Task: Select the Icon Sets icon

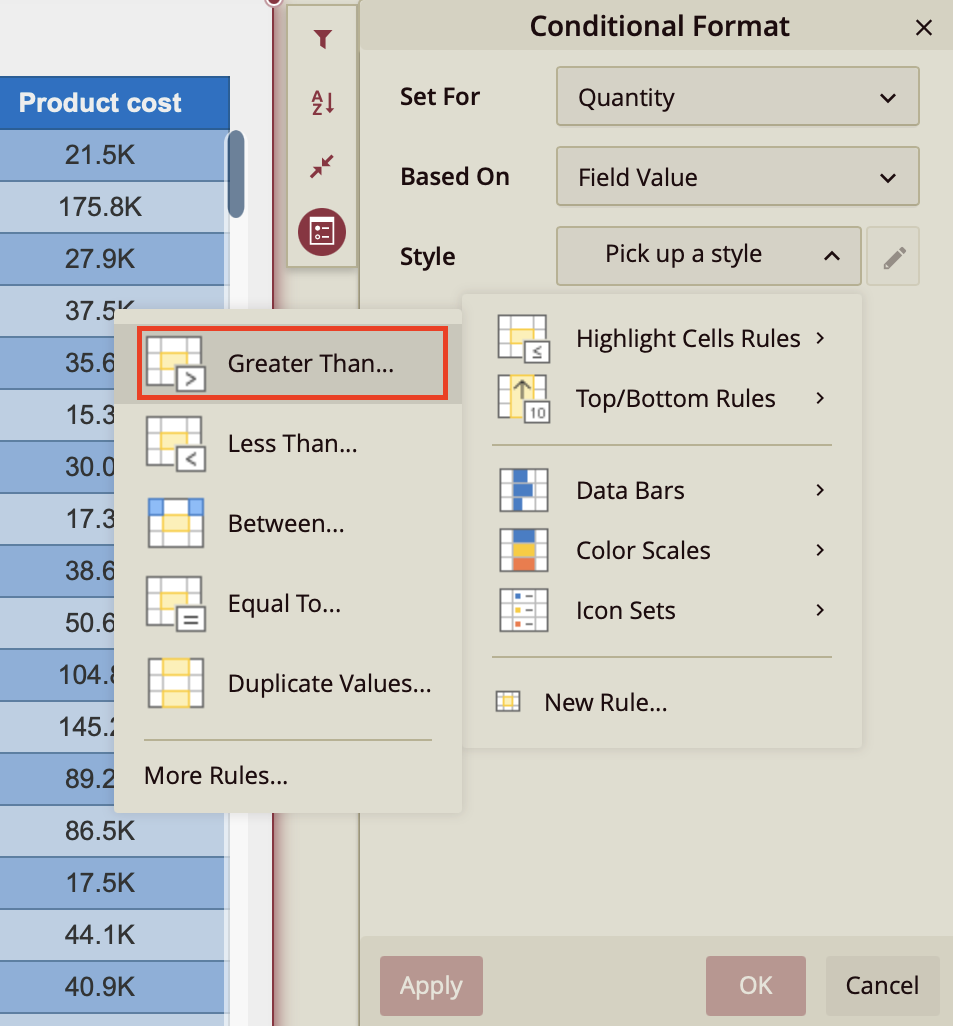Action: coord(523,610)
